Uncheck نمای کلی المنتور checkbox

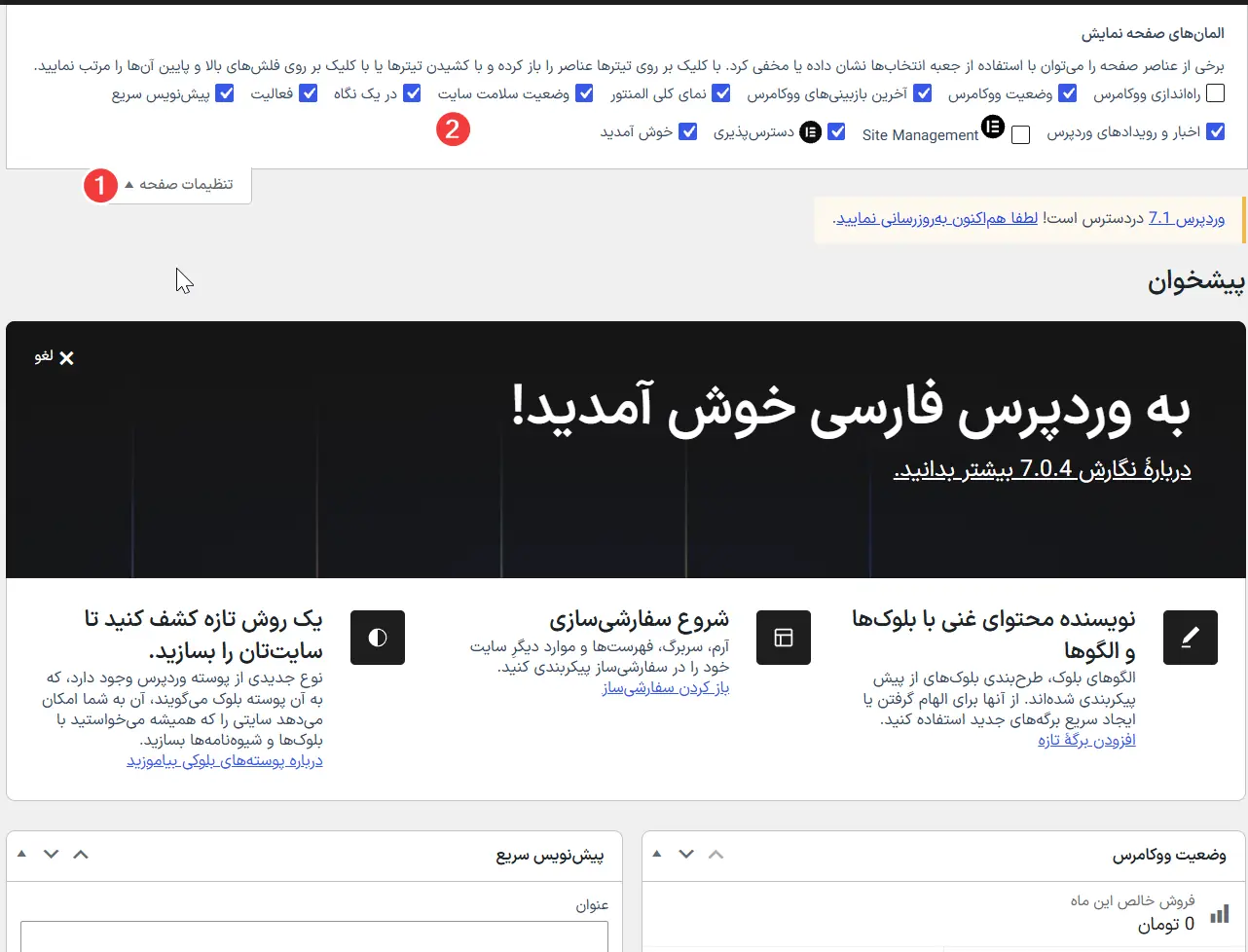point(721,93)
